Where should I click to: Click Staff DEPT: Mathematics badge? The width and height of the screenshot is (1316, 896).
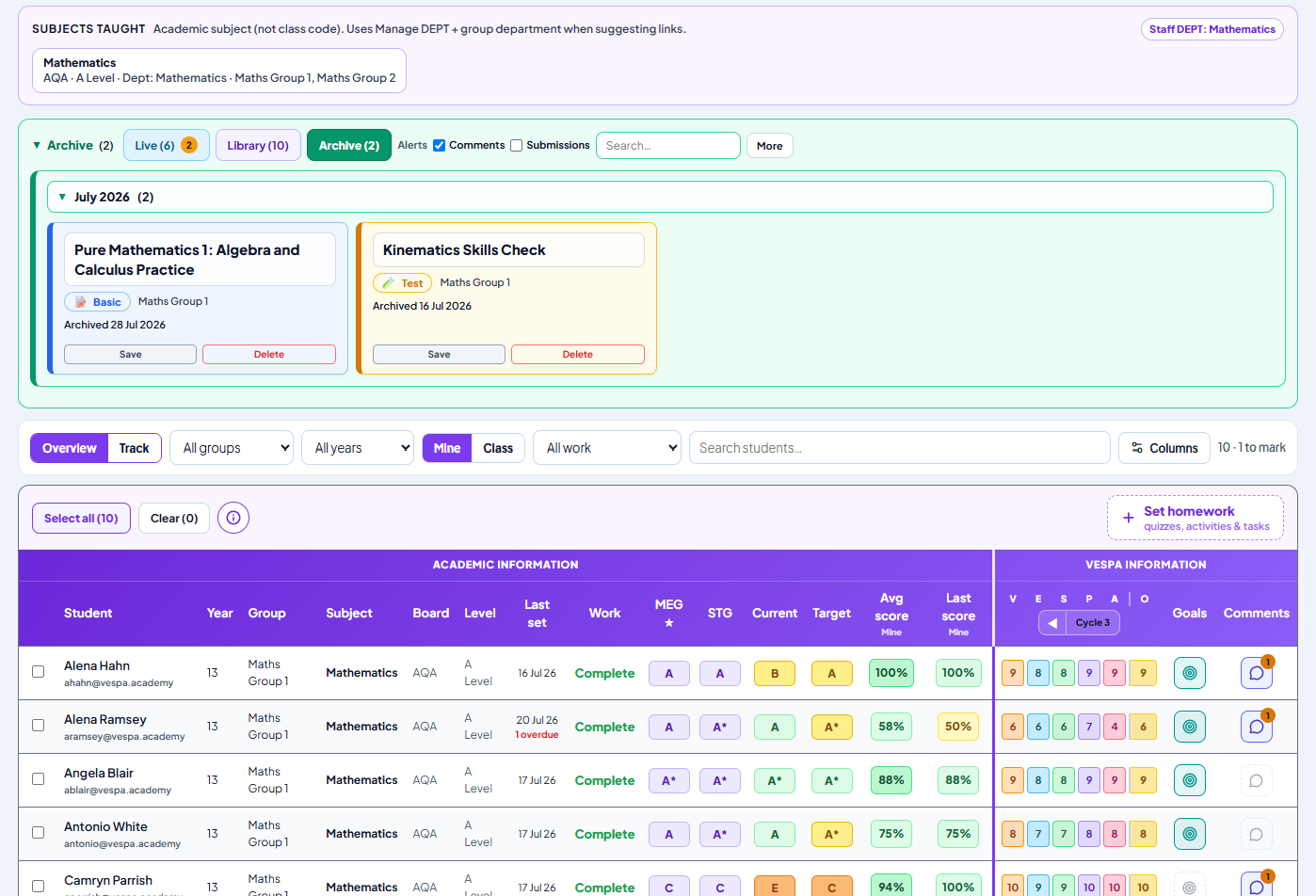coord(1212,29)
